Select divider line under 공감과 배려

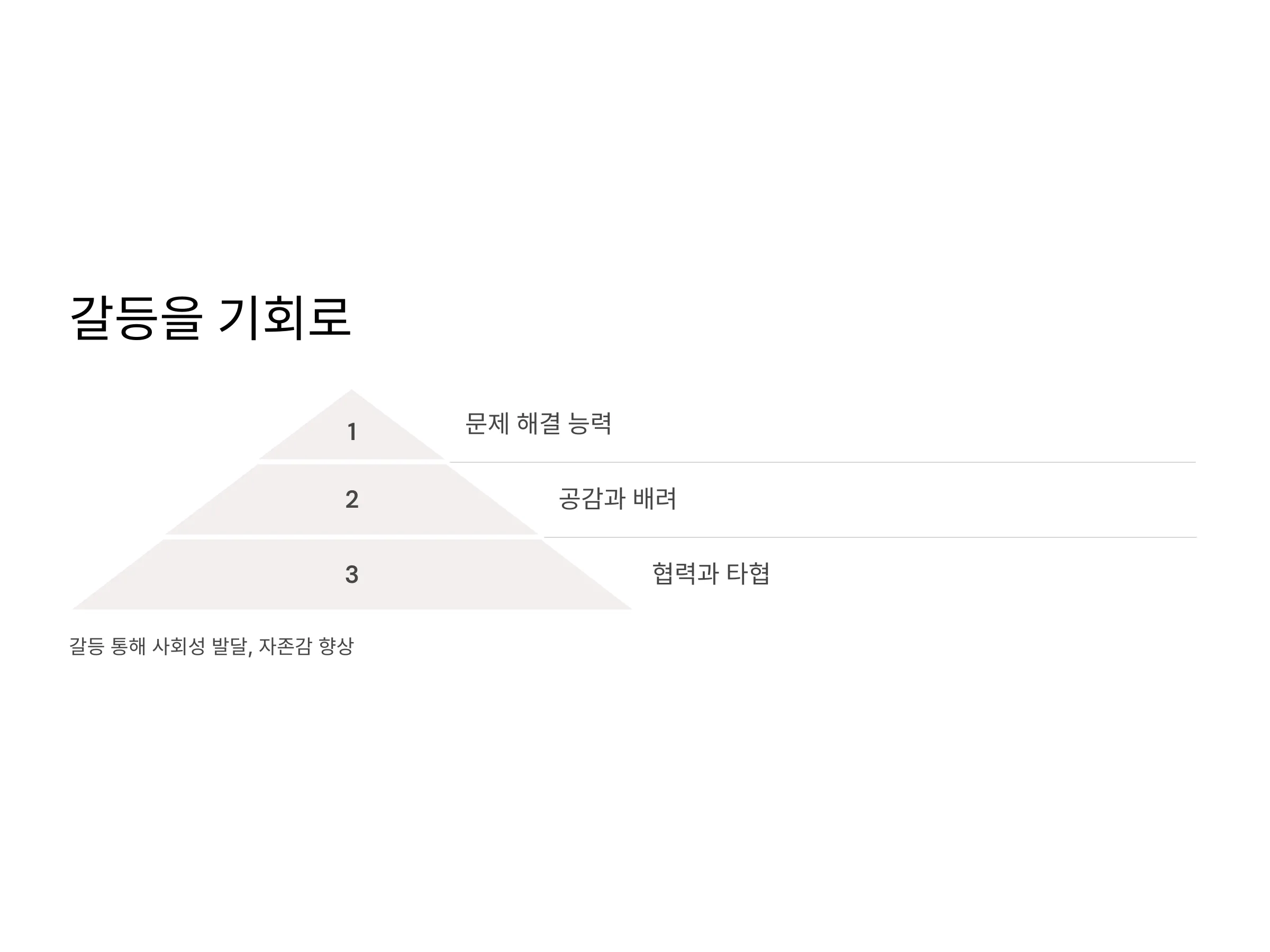click(870, 537)
